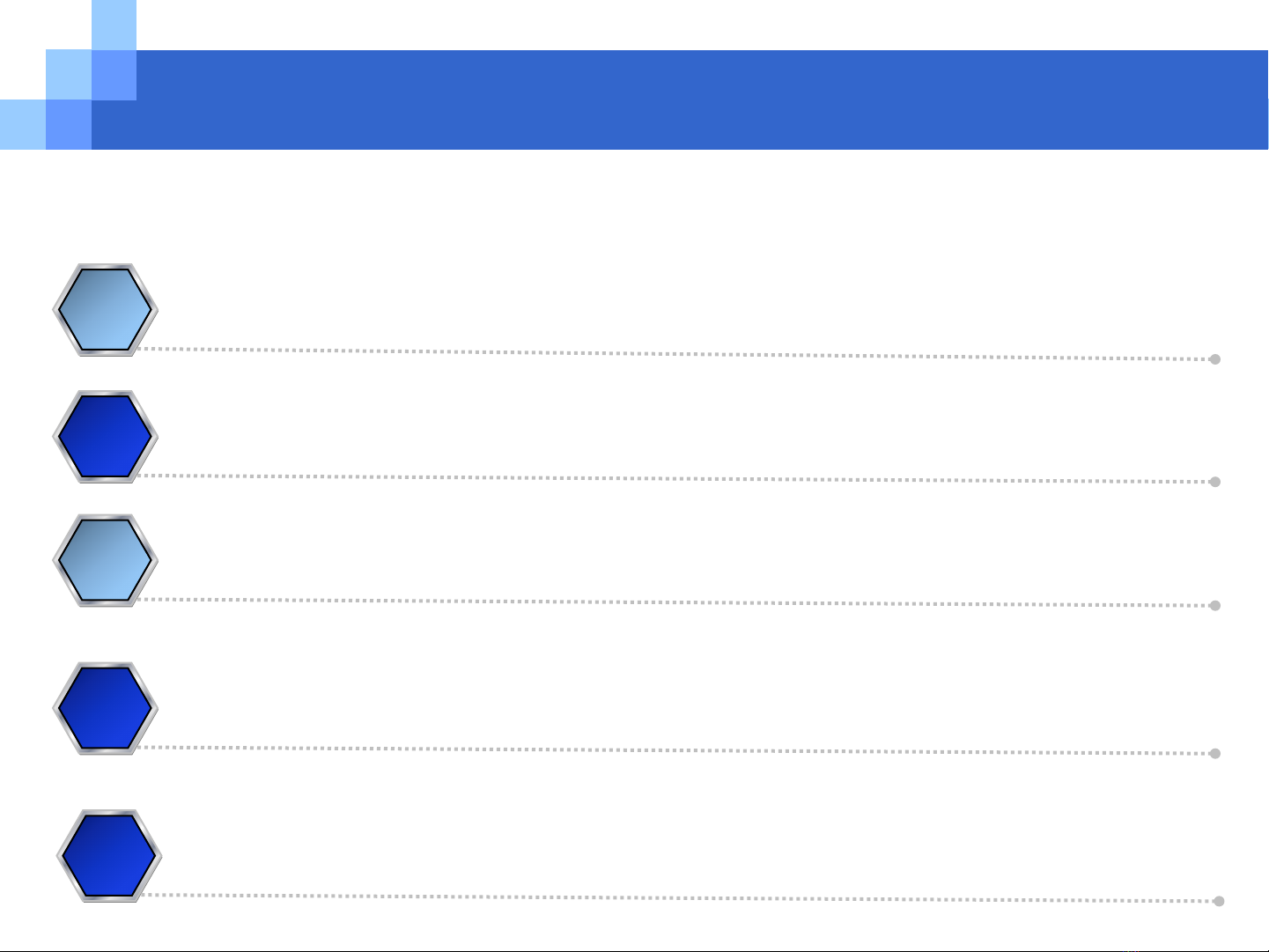The image size is (1269, 952).
Task: Select the fourth hexagon from the top
Action: click(x=105, y=708)
